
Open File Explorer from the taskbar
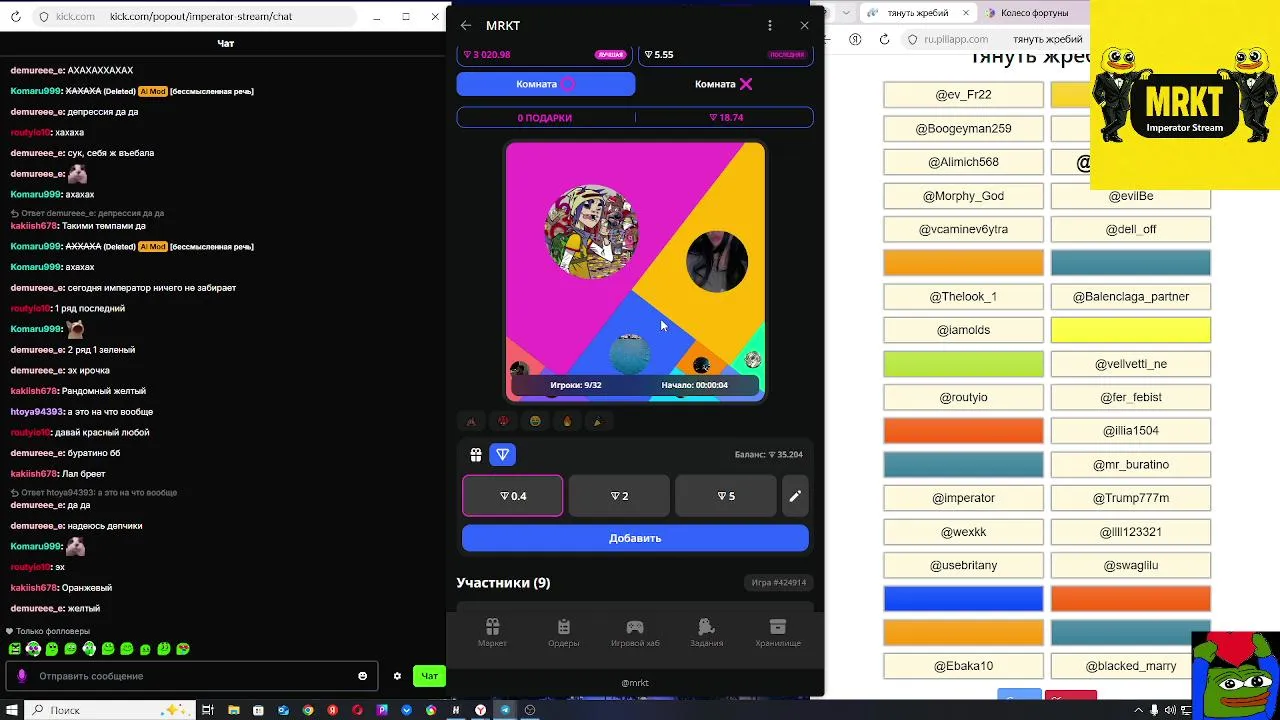(x=233, y=710)
